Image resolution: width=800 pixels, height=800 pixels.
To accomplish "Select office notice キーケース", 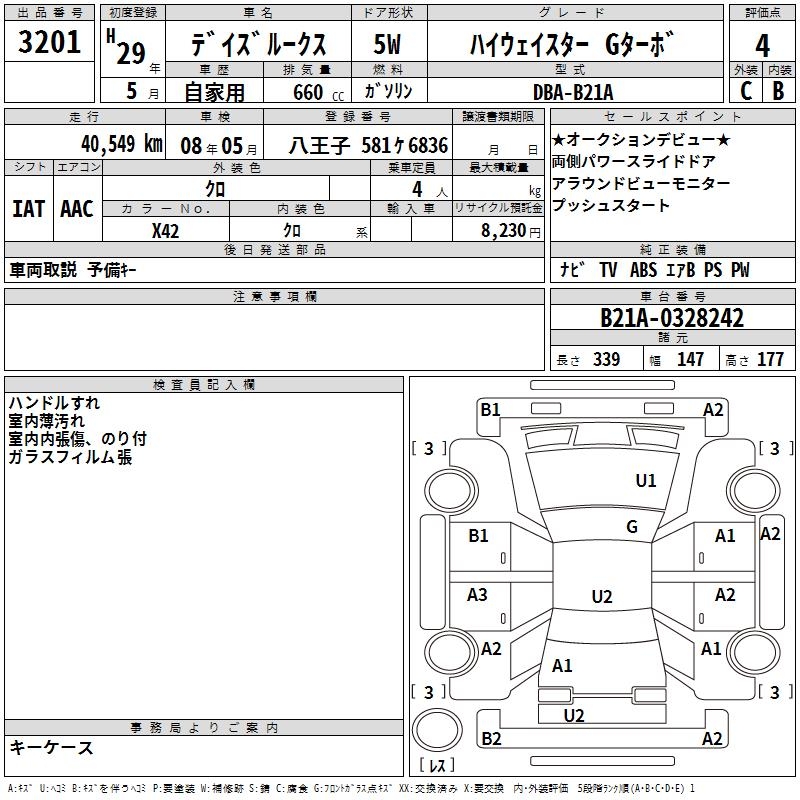I will point(52,748).
